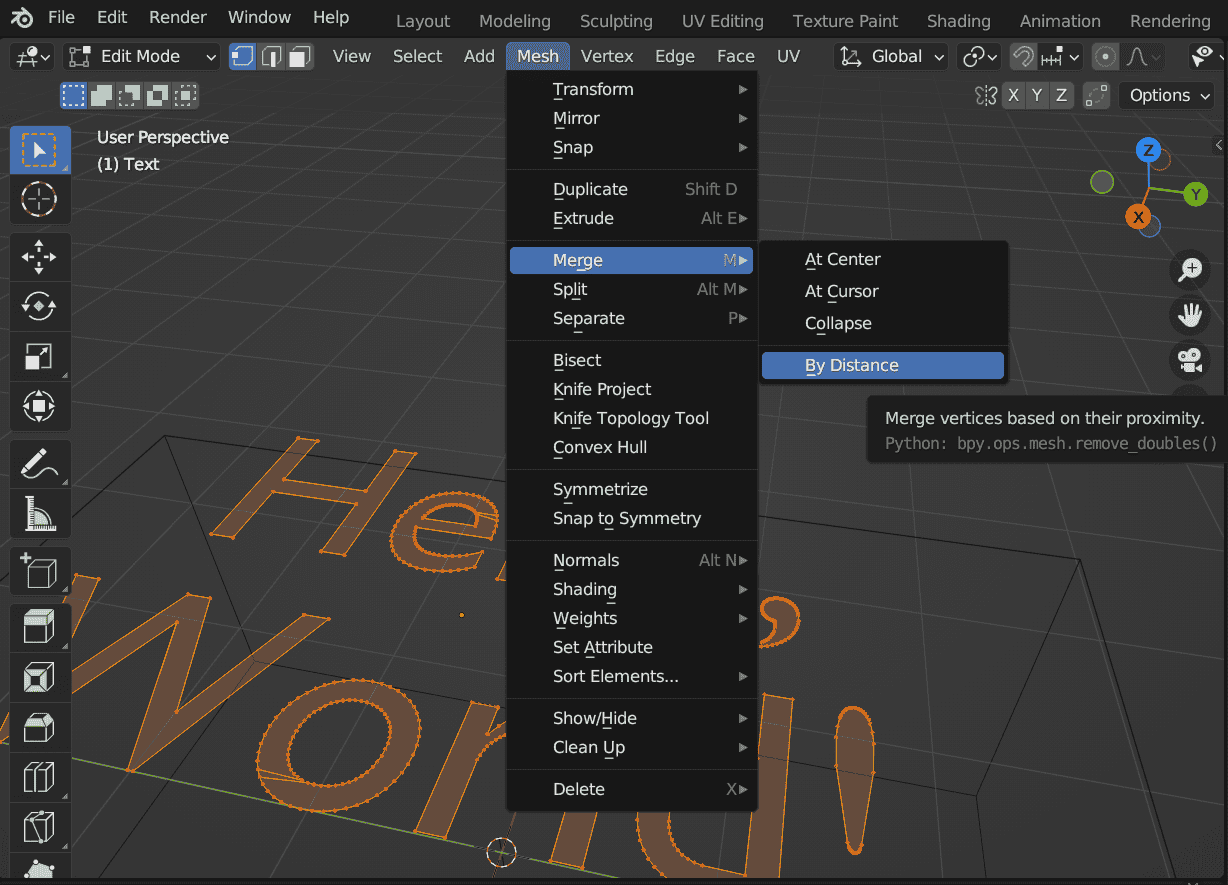This screenshot has height=885, width=1228.
Task: Choose Set new selection mode icon
Action: pyautogui.click(x=74, y=96)
